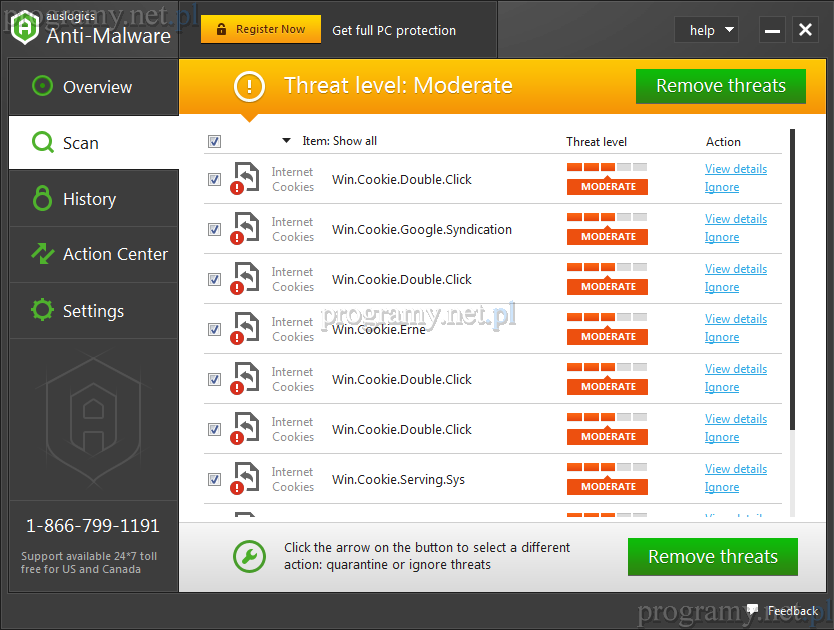Viewport: 834px width, 630px height.
Task: Open the help dropdown menu
Action: [706, 30]
